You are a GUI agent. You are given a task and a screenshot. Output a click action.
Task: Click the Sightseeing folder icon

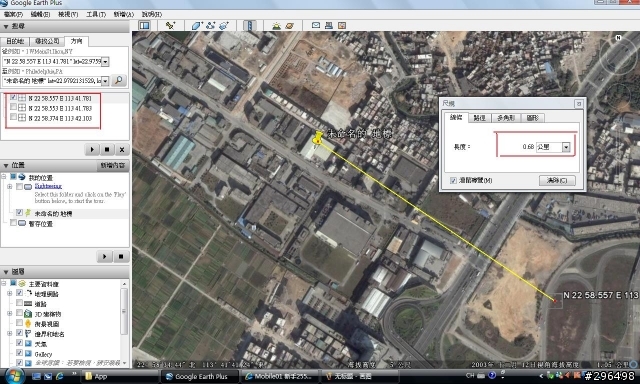click(x=28, y=186)
